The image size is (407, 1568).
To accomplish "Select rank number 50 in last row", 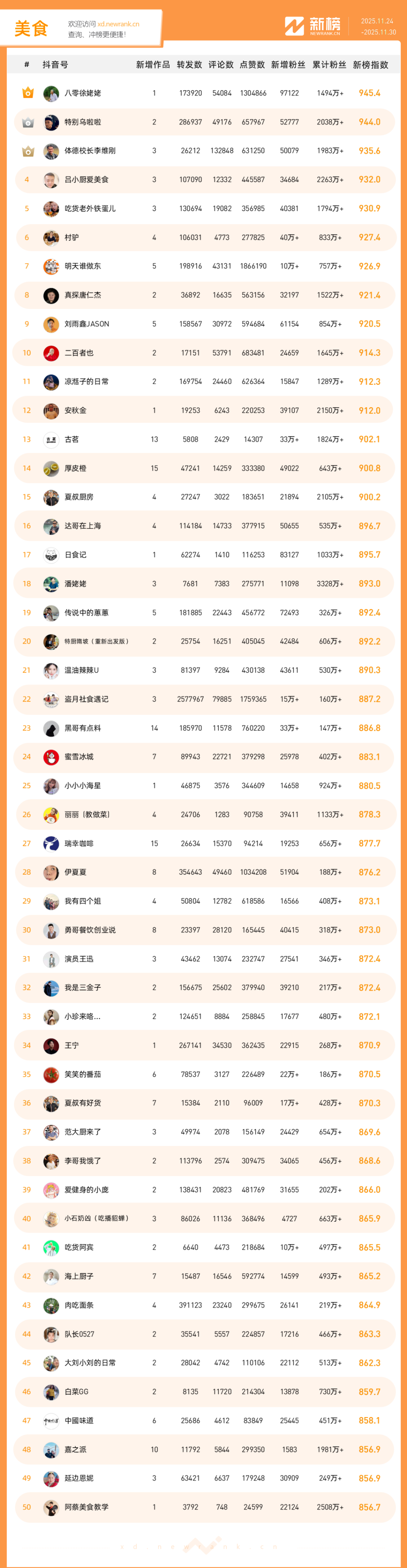I will coord(27,1507).
